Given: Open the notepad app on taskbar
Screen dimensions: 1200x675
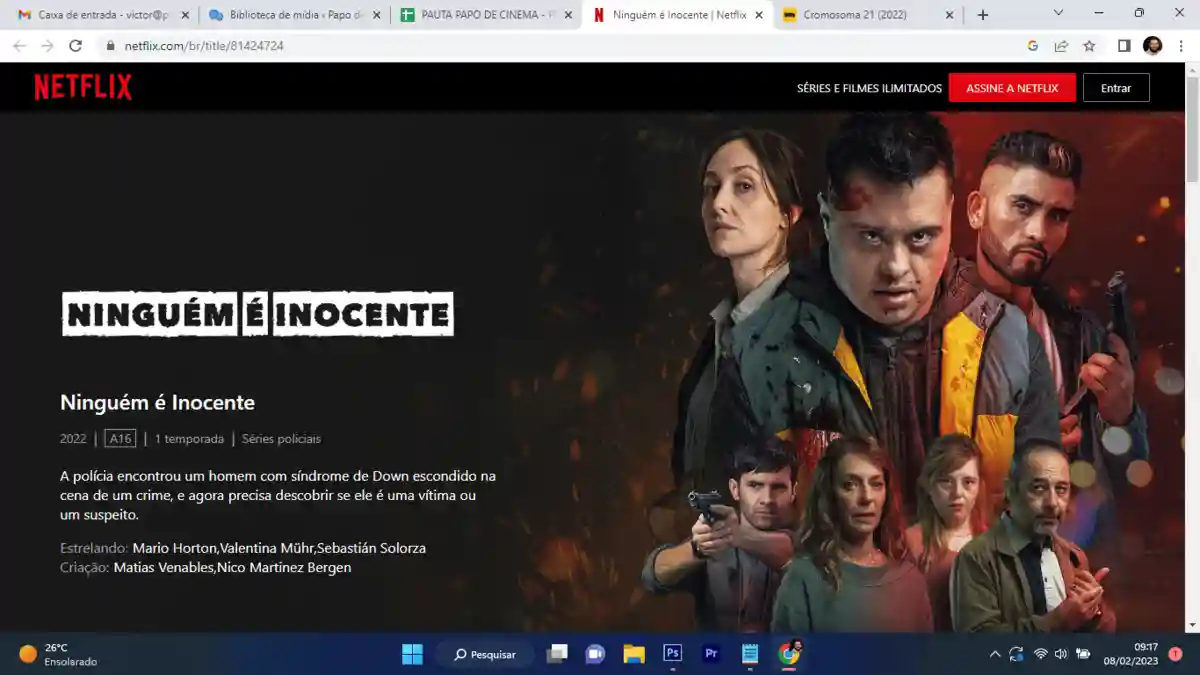Looking at the screenshot, I should point(751,654).
